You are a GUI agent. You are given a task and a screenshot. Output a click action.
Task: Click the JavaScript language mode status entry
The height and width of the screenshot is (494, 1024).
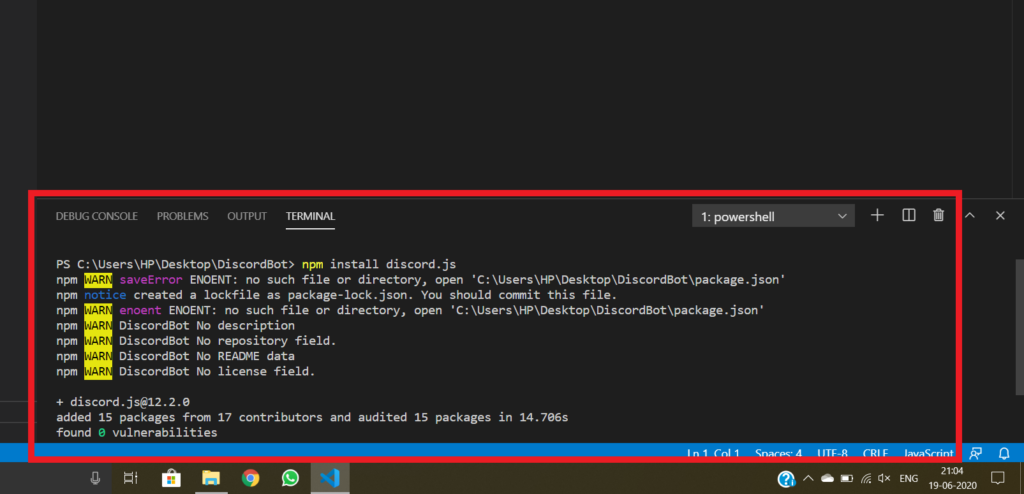(x=928, y=453)
